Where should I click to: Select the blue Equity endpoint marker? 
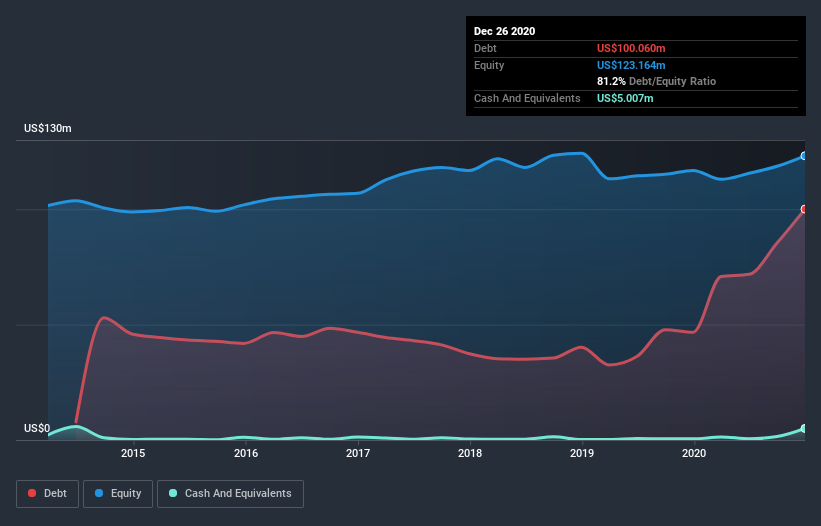click(x=804, y=156)
